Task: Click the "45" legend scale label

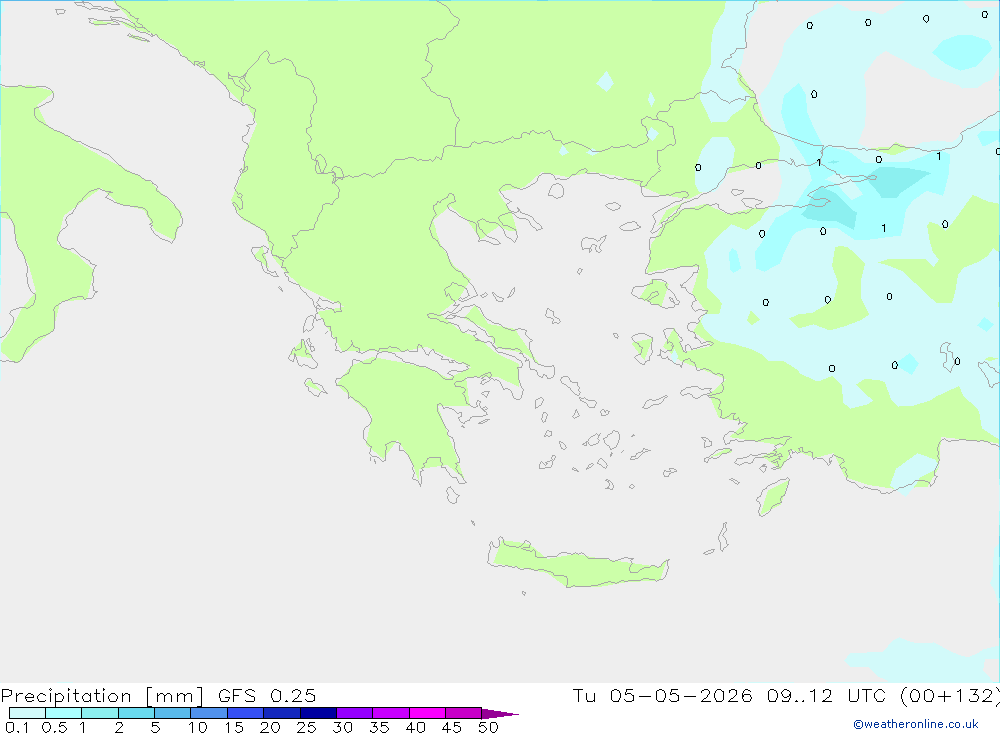Action: tap(452, 727)
